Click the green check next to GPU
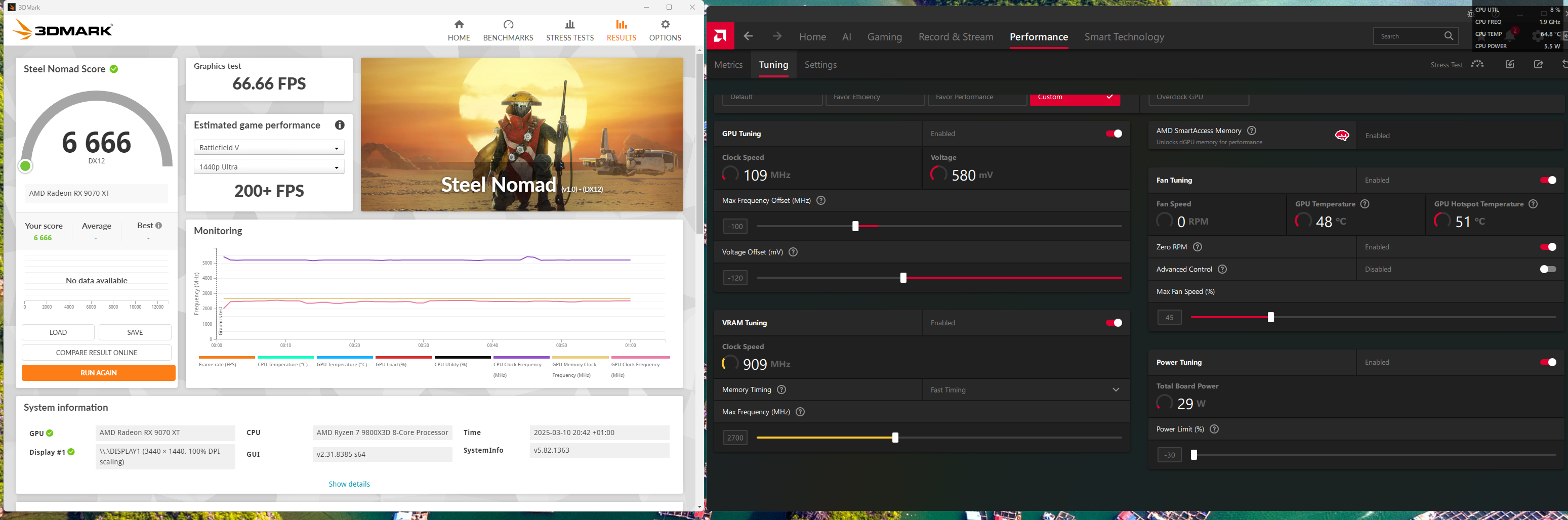The width and height of the screenshot is (1568, 520). [50, 434]
